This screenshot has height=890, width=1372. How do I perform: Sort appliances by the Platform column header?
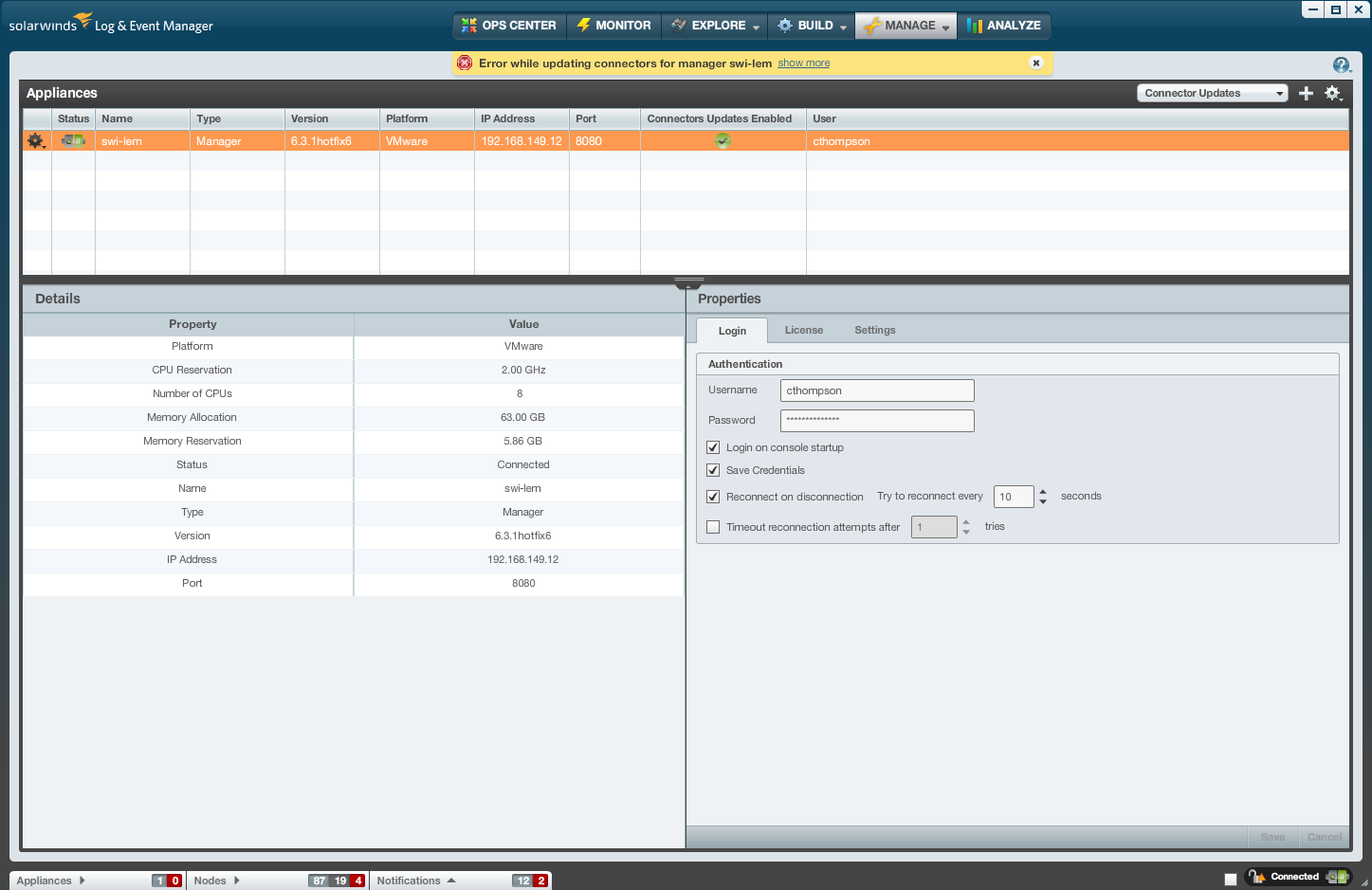[x=427, y=118]
